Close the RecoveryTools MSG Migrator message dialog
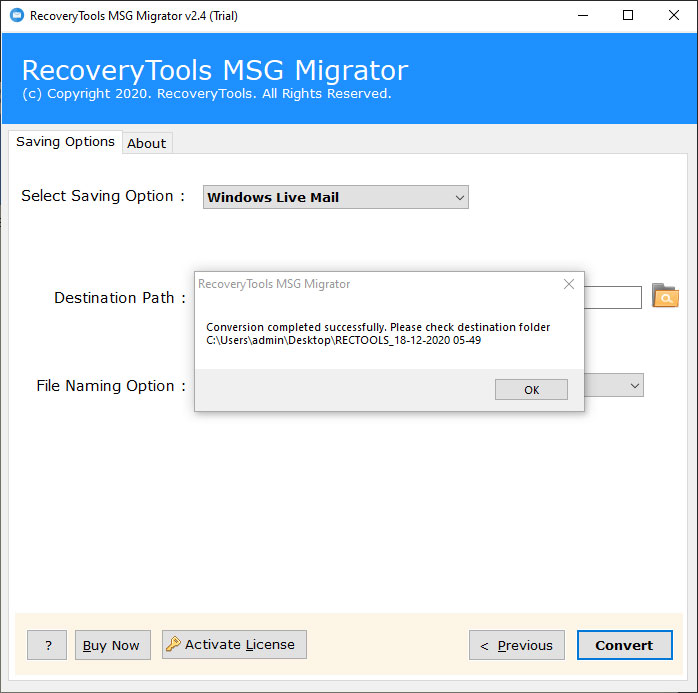Image resolution: width=698 pixels, height=693 pixels. click(x=568, y=284)
